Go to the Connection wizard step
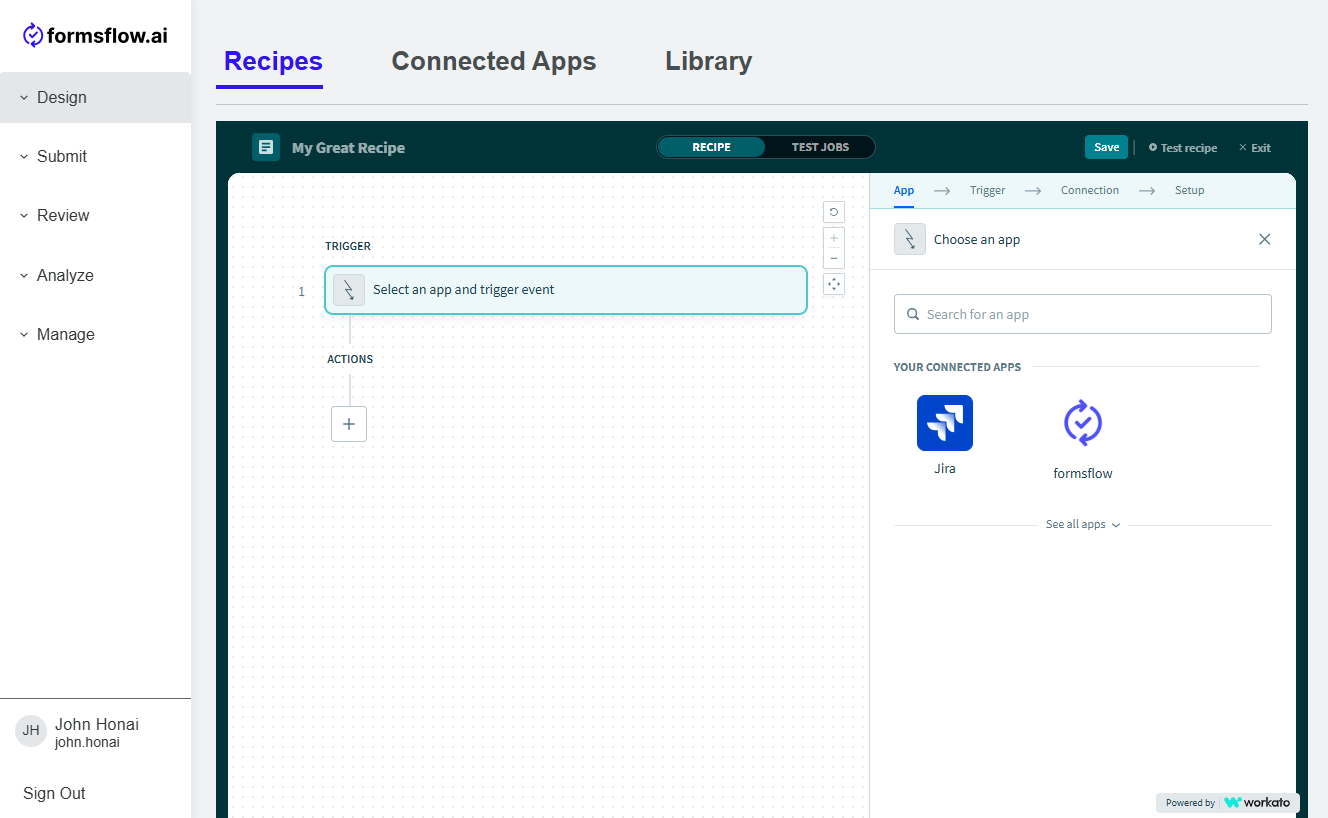The image size is (1328, 818). click(1090, 190)
